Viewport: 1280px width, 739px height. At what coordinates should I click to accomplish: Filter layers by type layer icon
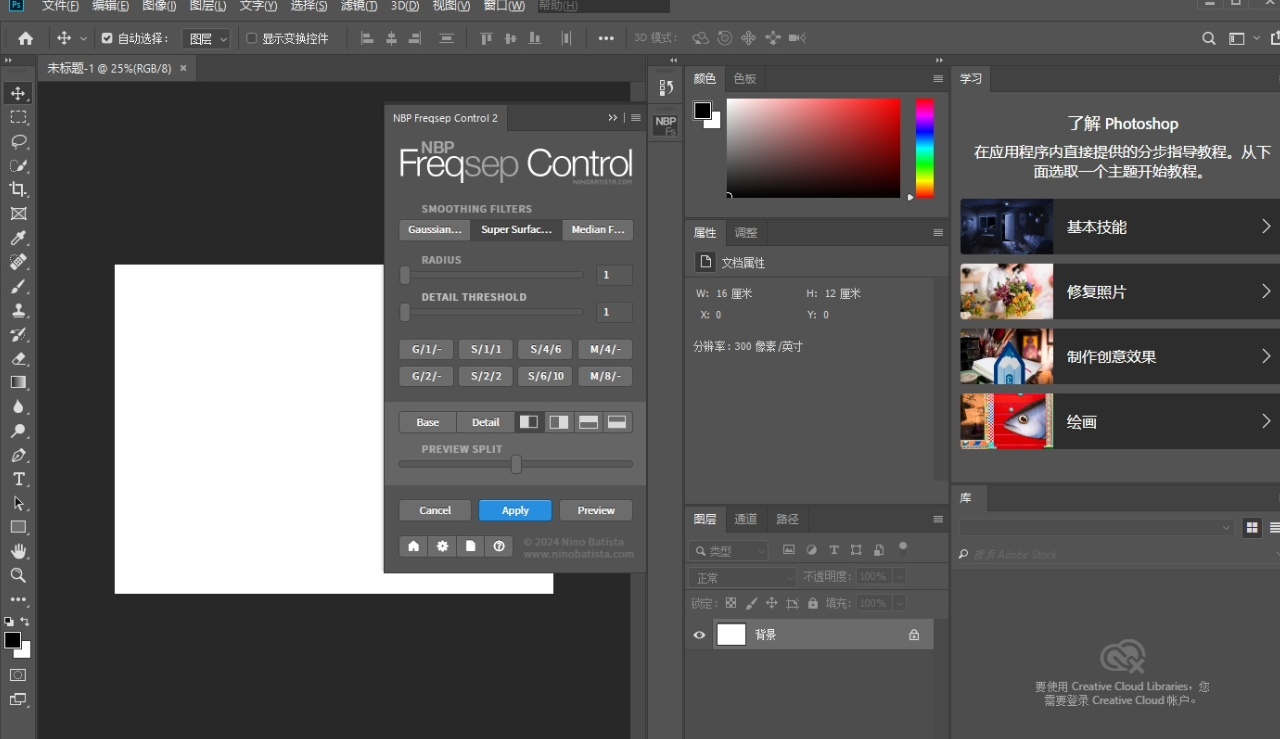coord(834,550)
